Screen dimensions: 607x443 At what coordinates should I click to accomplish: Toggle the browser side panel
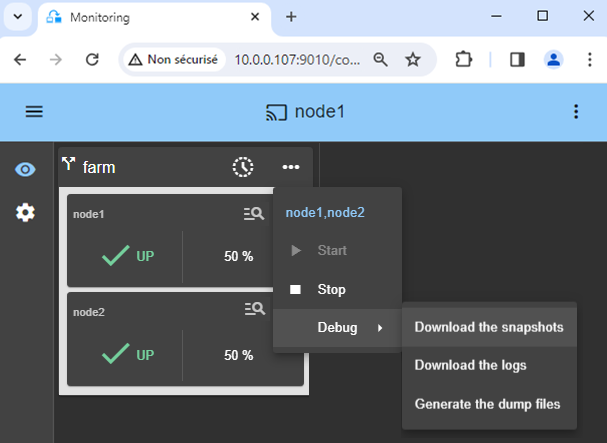click(x=517, y=60)
